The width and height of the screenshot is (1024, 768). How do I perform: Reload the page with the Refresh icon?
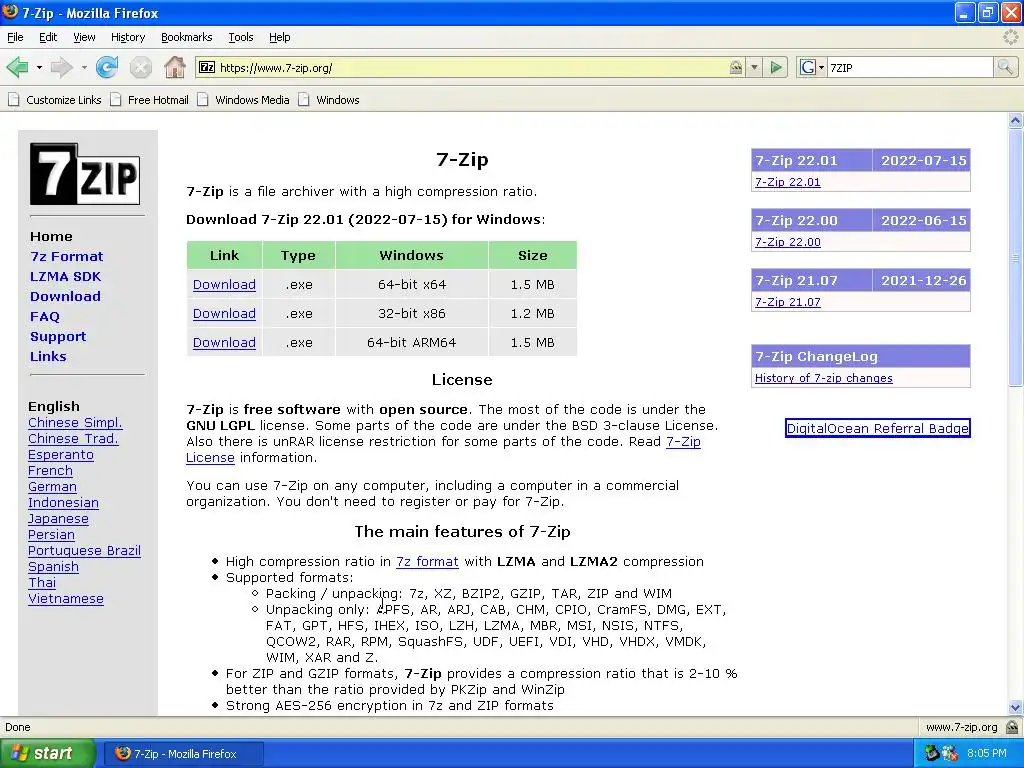coord(107,67)
